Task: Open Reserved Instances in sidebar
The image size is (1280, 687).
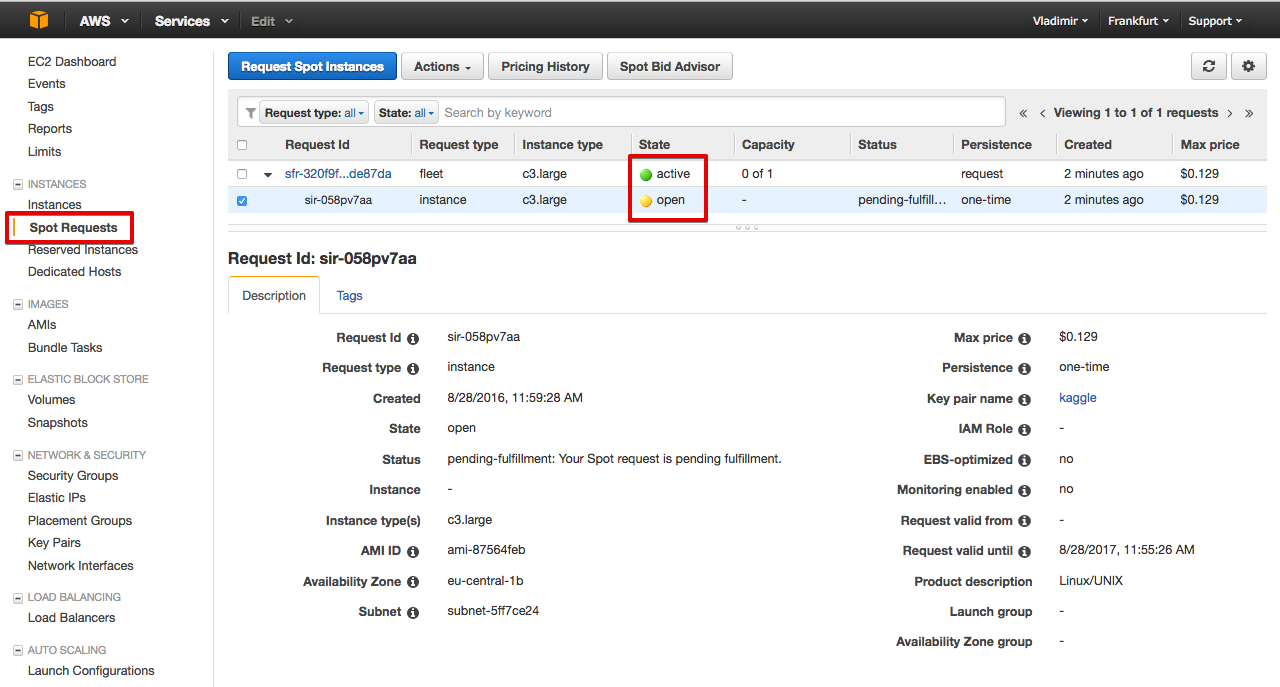Action: click(x=83, y=250)
